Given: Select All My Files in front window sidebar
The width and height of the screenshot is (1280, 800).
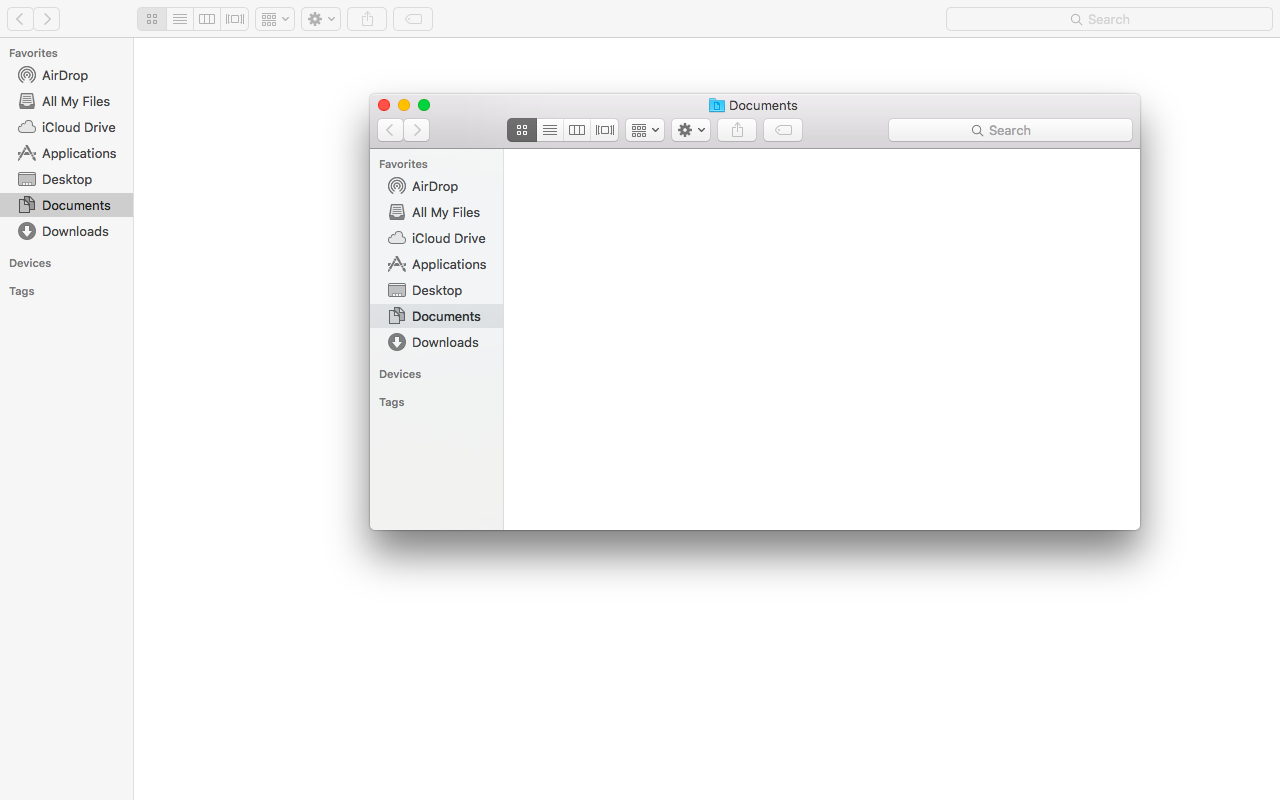Looking at the screenshot, I should coord(436,212).
